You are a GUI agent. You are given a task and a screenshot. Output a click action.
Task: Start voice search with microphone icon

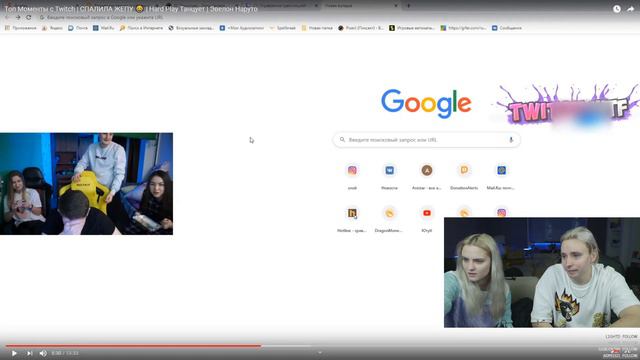point(511,140)
